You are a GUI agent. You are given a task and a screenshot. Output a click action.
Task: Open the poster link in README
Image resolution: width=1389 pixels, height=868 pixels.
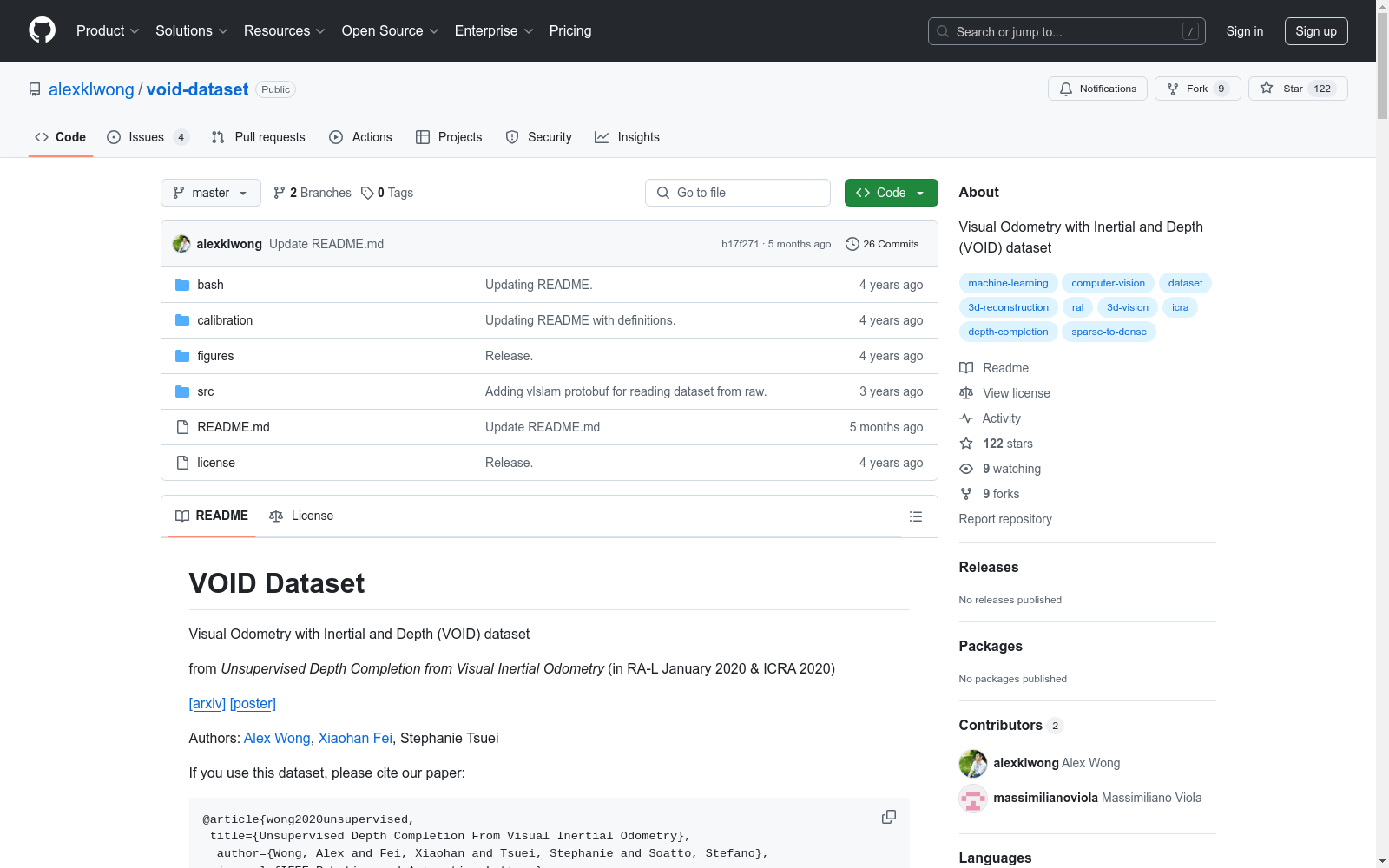[x=253, y=703]
